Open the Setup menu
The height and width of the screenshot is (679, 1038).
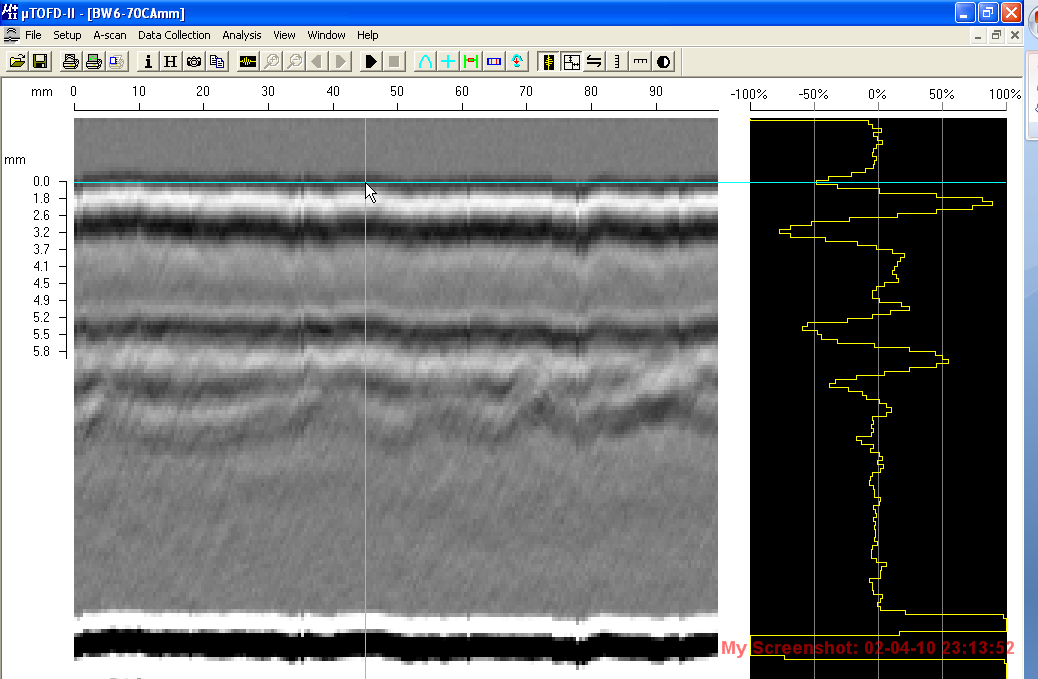pos(67,35)
